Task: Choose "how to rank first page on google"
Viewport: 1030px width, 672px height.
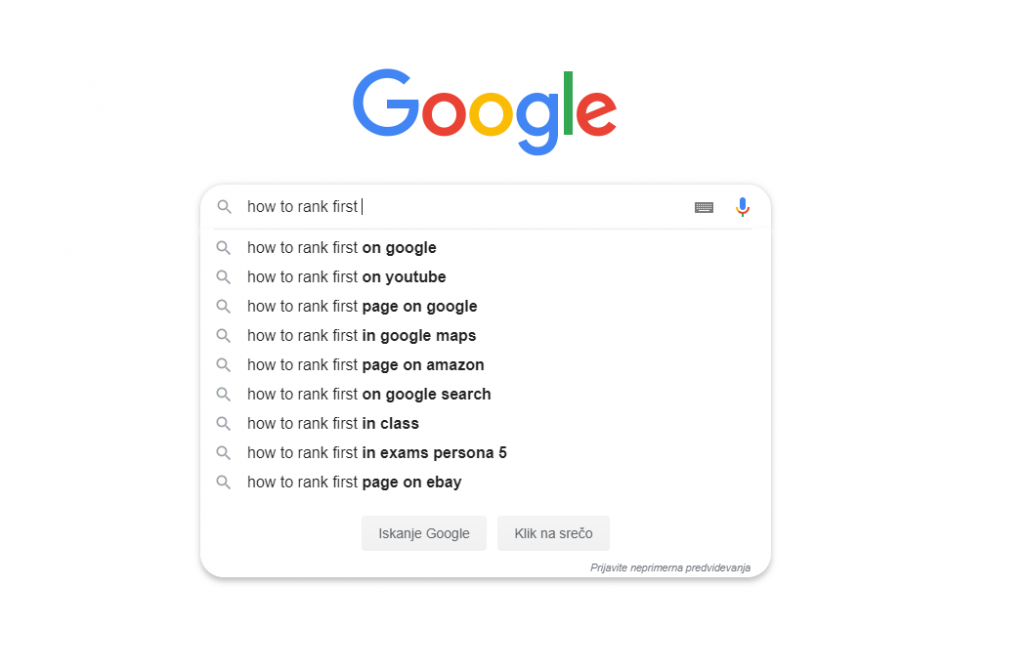Action: (362, 307)
